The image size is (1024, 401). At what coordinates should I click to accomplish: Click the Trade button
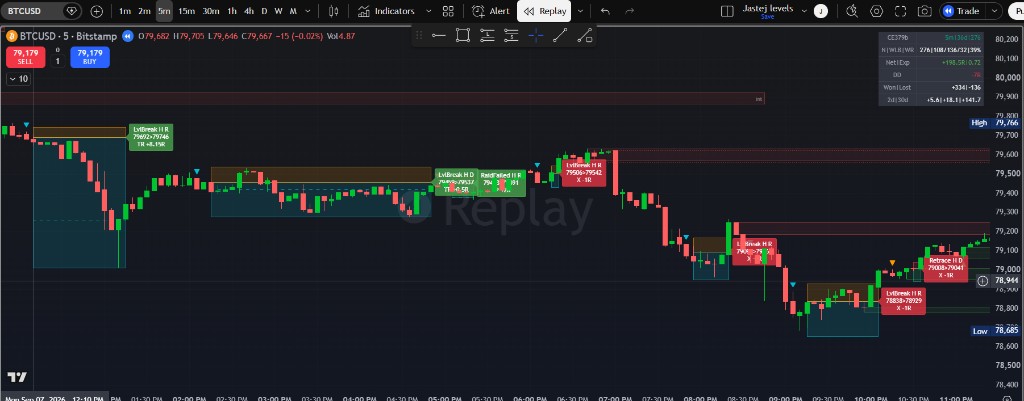962,11
